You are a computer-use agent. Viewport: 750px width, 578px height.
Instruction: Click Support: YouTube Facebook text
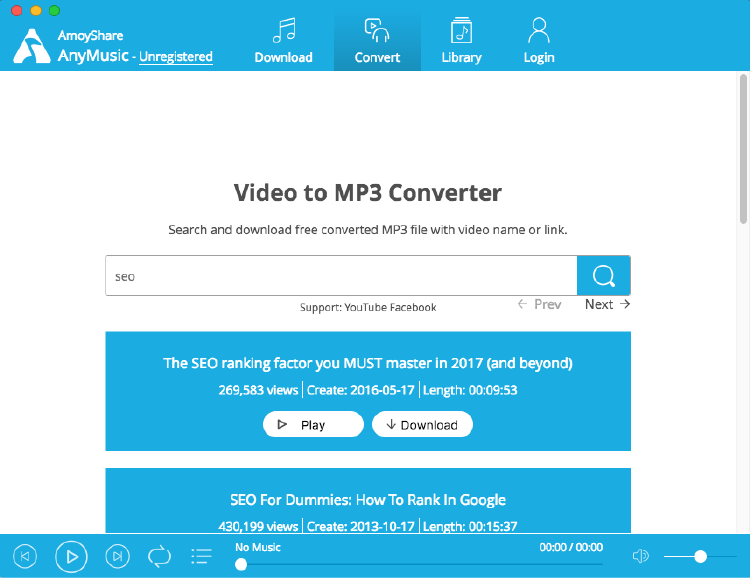tap(368, 307)
